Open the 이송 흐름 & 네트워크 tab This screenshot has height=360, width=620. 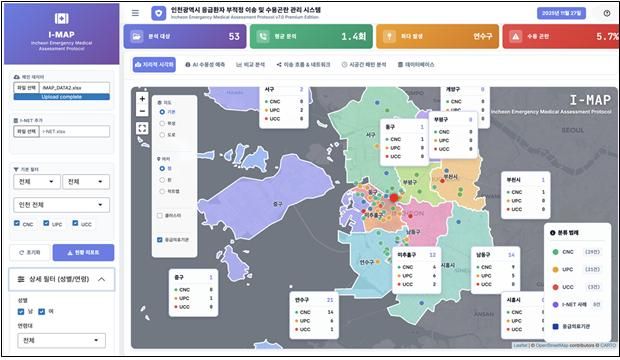coord(303,65)
